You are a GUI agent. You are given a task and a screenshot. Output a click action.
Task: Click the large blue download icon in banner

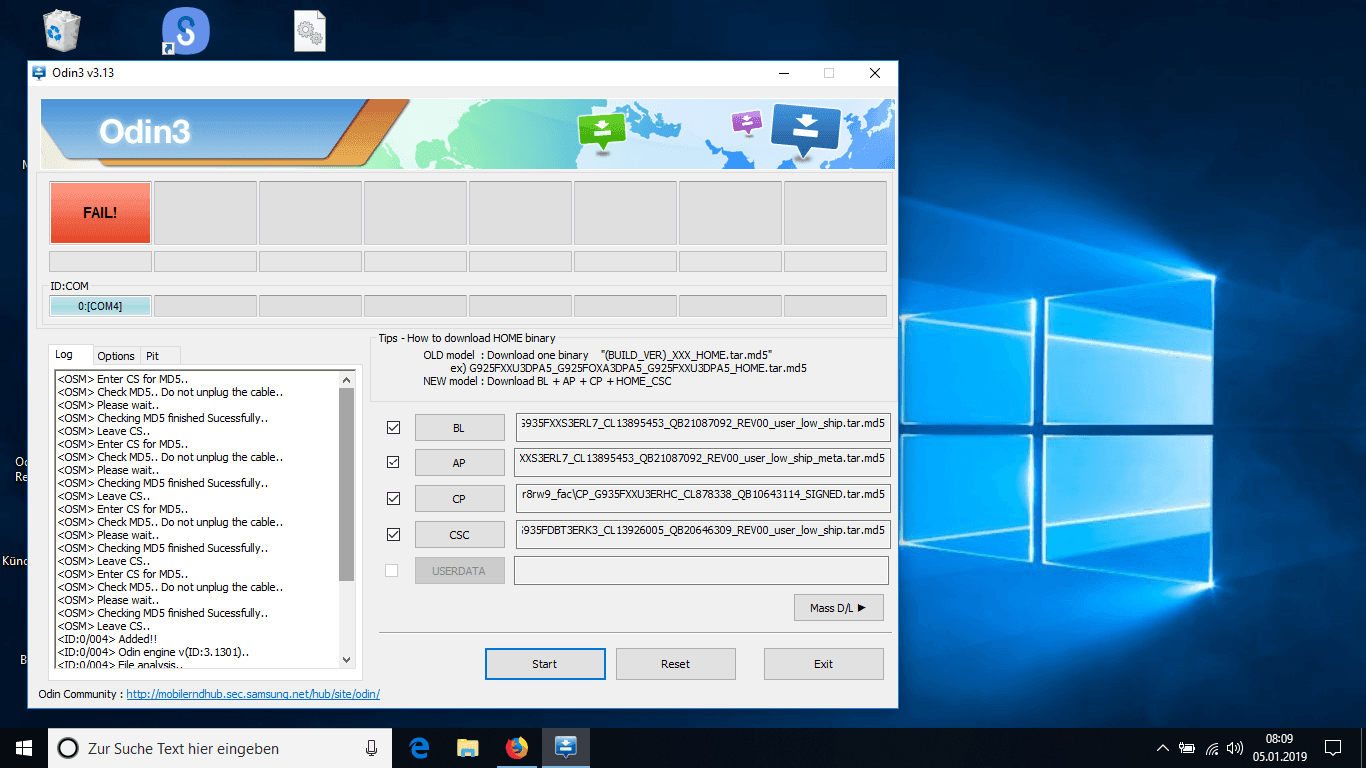(808, 132)
